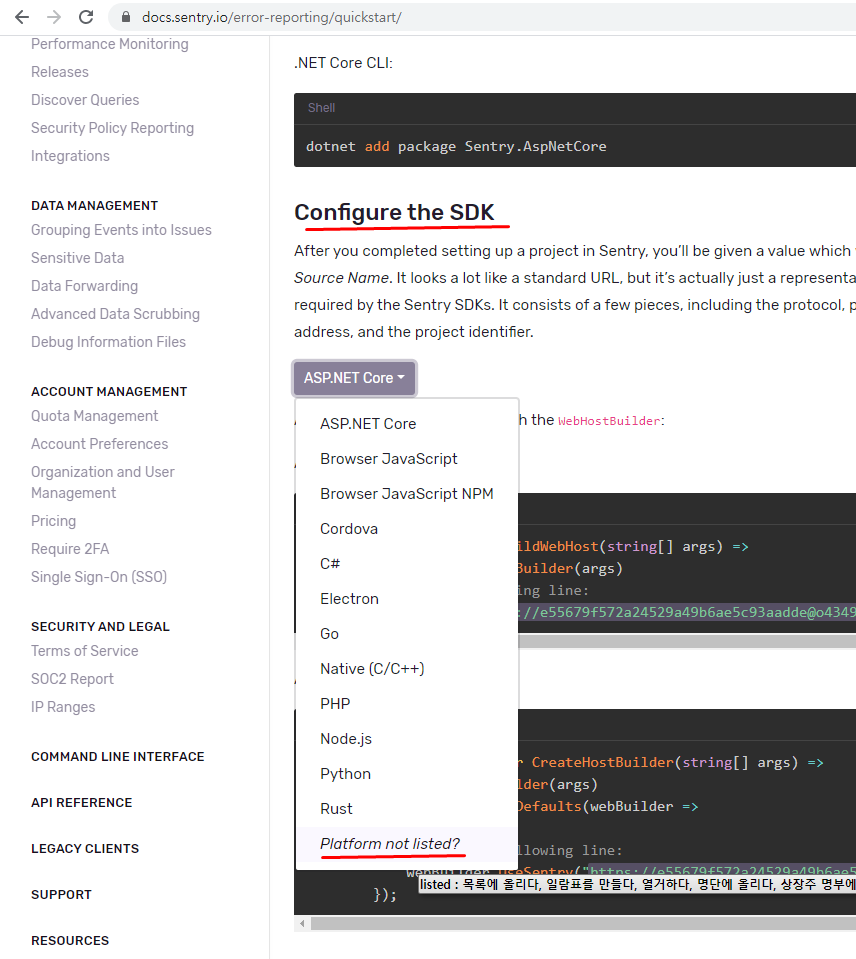Viewport: 856px width, 959px height.
Task: Choose Python from the dropdown
Action: [x=407, y=774]
